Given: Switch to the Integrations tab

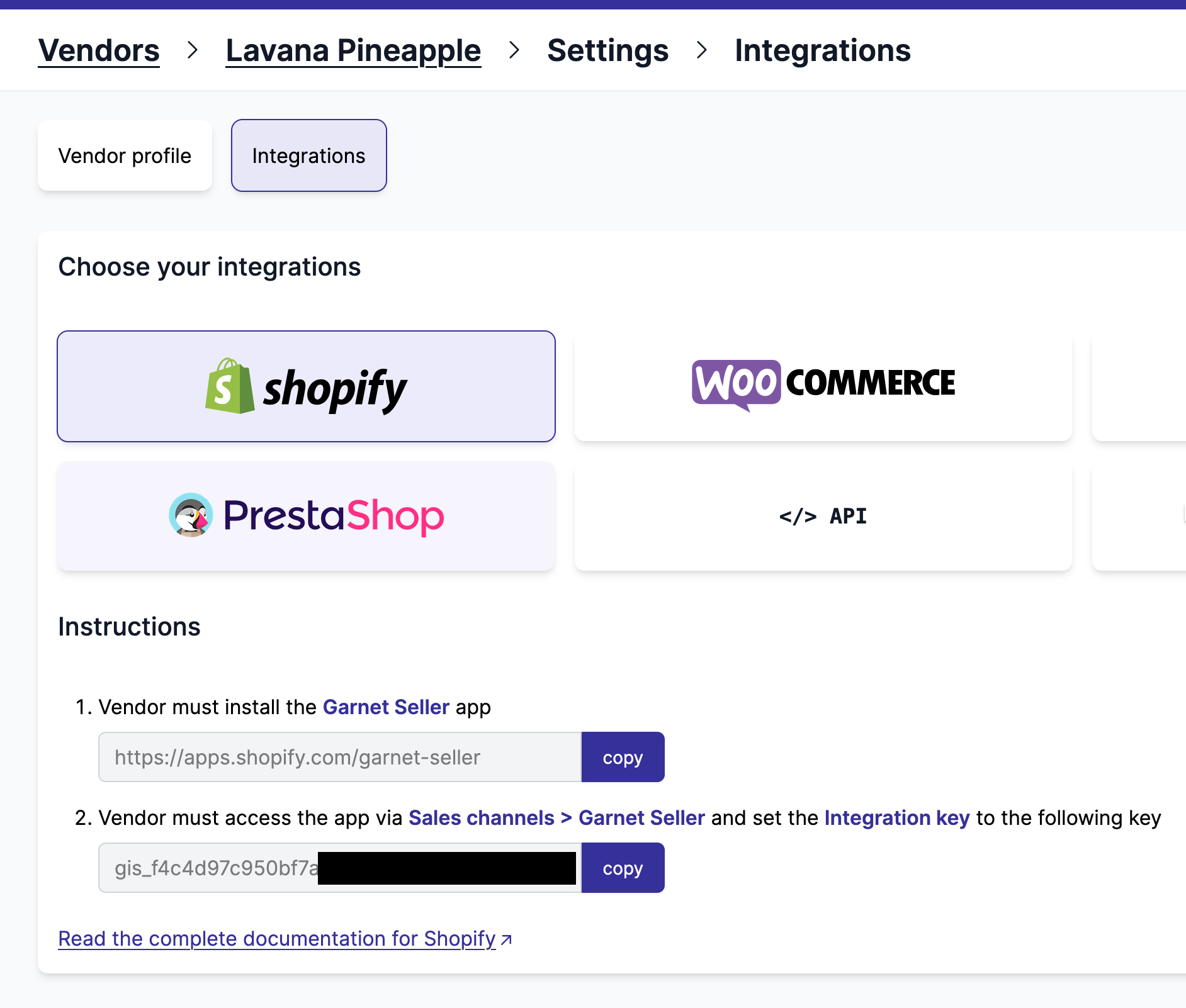Looking at the screenshot, I should click(308, 155).
